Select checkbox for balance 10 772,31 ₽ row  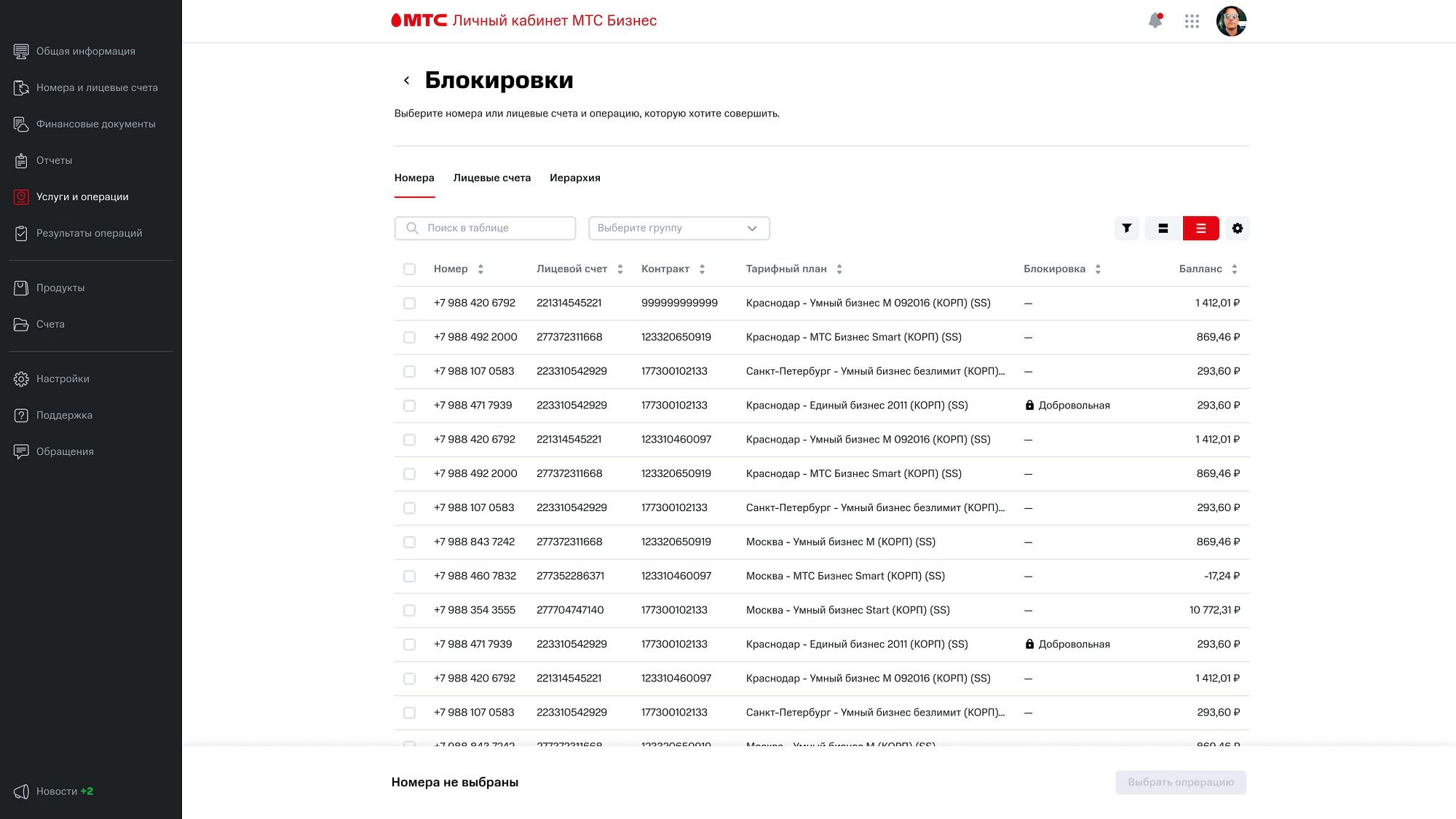click(x=409, y=611)
